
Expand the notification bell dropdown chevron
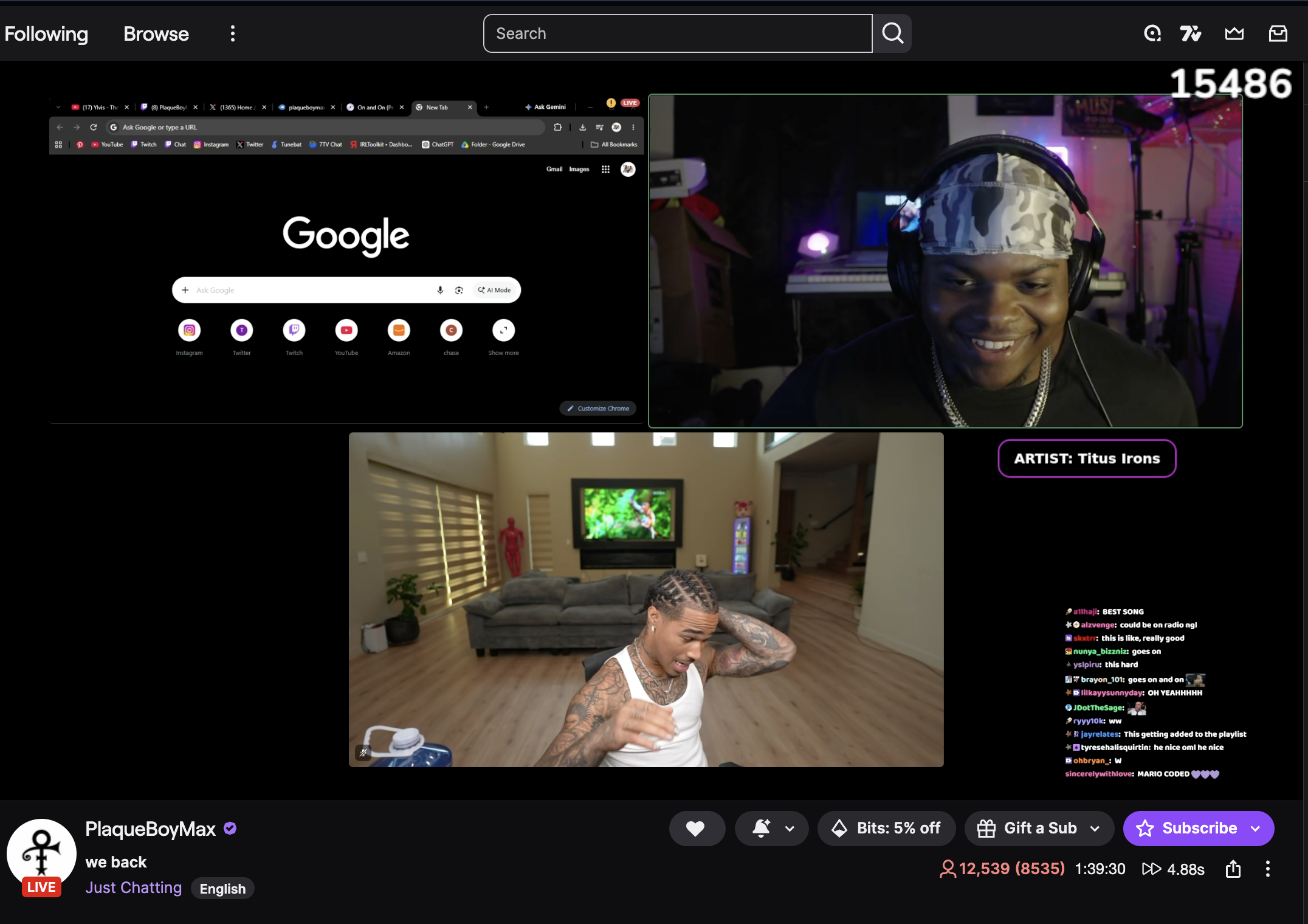coord(790,828)
